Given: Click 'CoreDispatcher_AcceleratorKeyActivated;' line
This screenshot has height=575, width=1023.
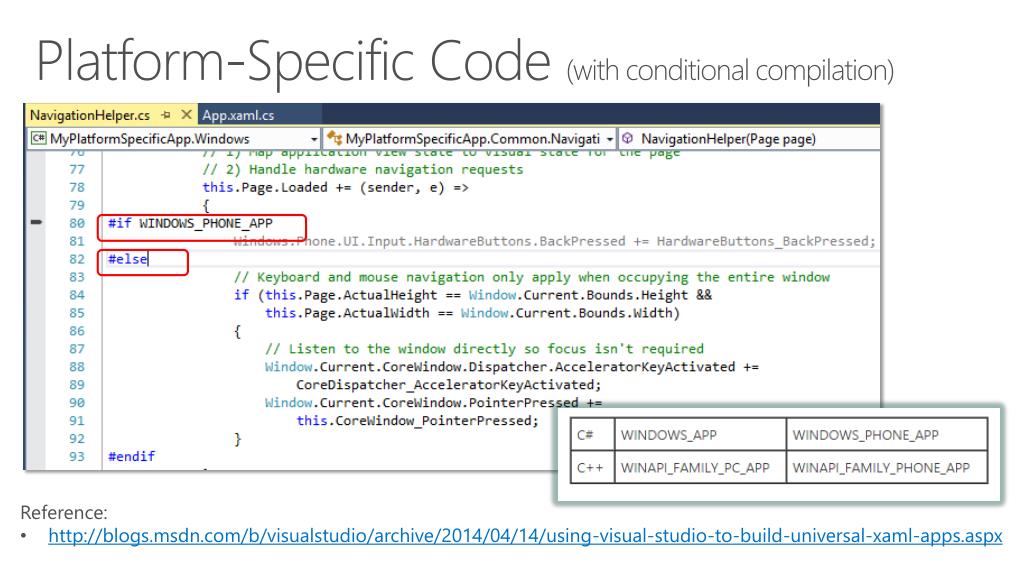Looking at the screenshot, I should (x=449, y=385).
